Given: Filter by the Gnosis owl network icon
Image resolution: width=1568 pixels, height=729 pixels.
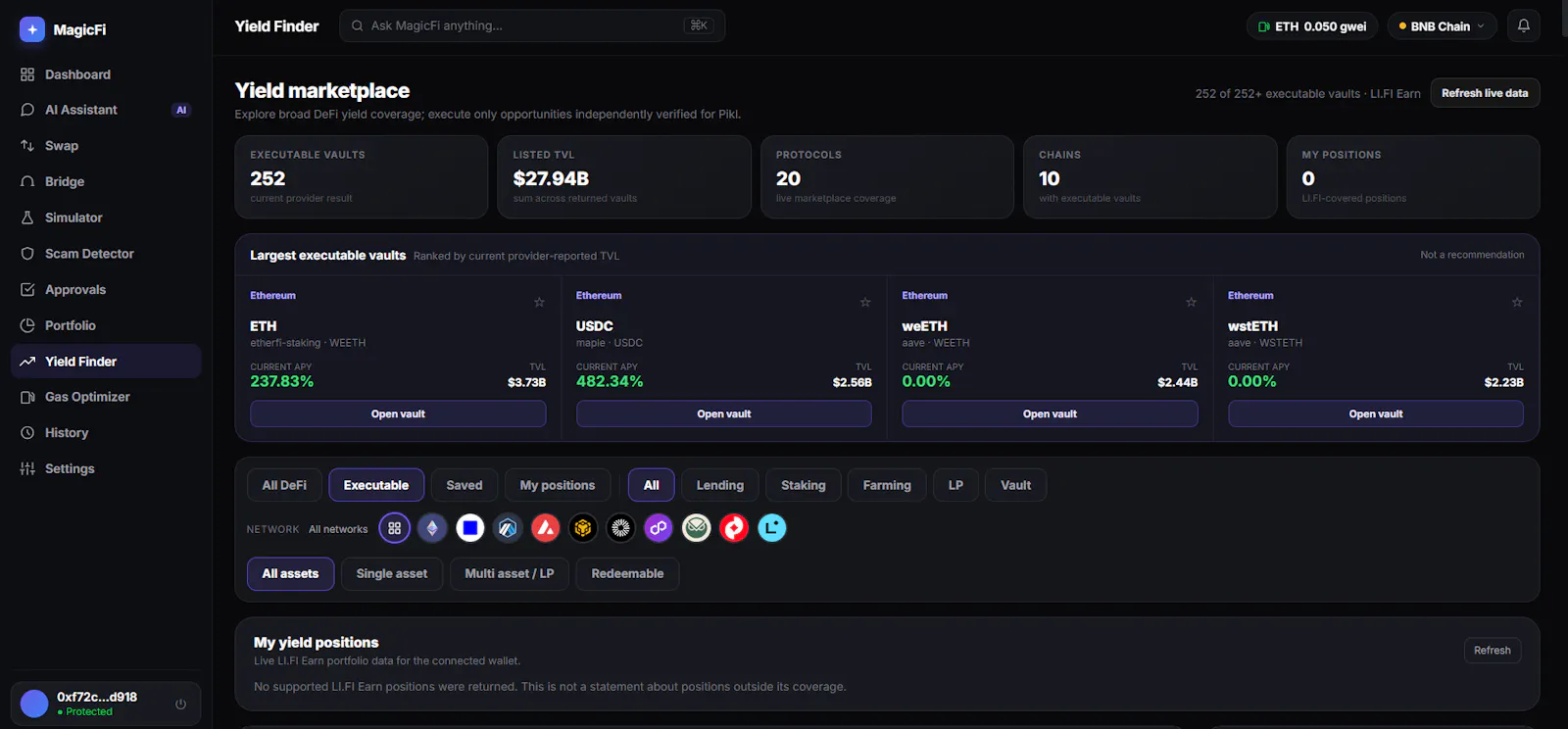Looking at the screenshot, I should 697,528.
